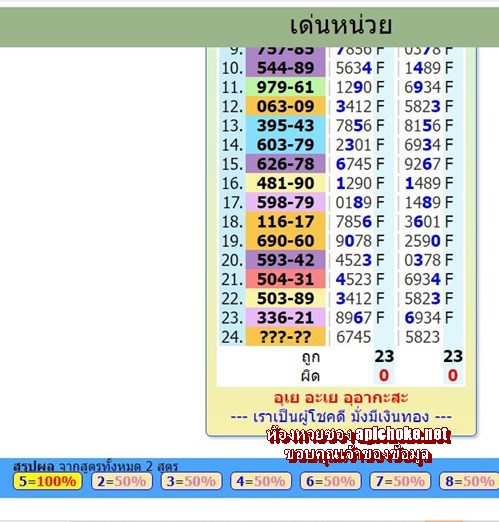The image size is (499, 522).
Task: Click the เด่นหน่วย green header banner
Action: click(x=249, y=27)
